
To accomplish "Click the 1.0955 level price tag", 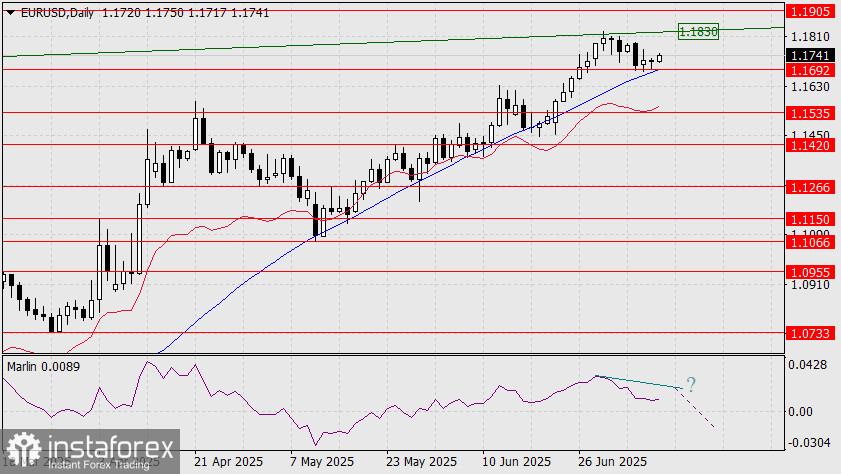I will [x=810, y=272].
